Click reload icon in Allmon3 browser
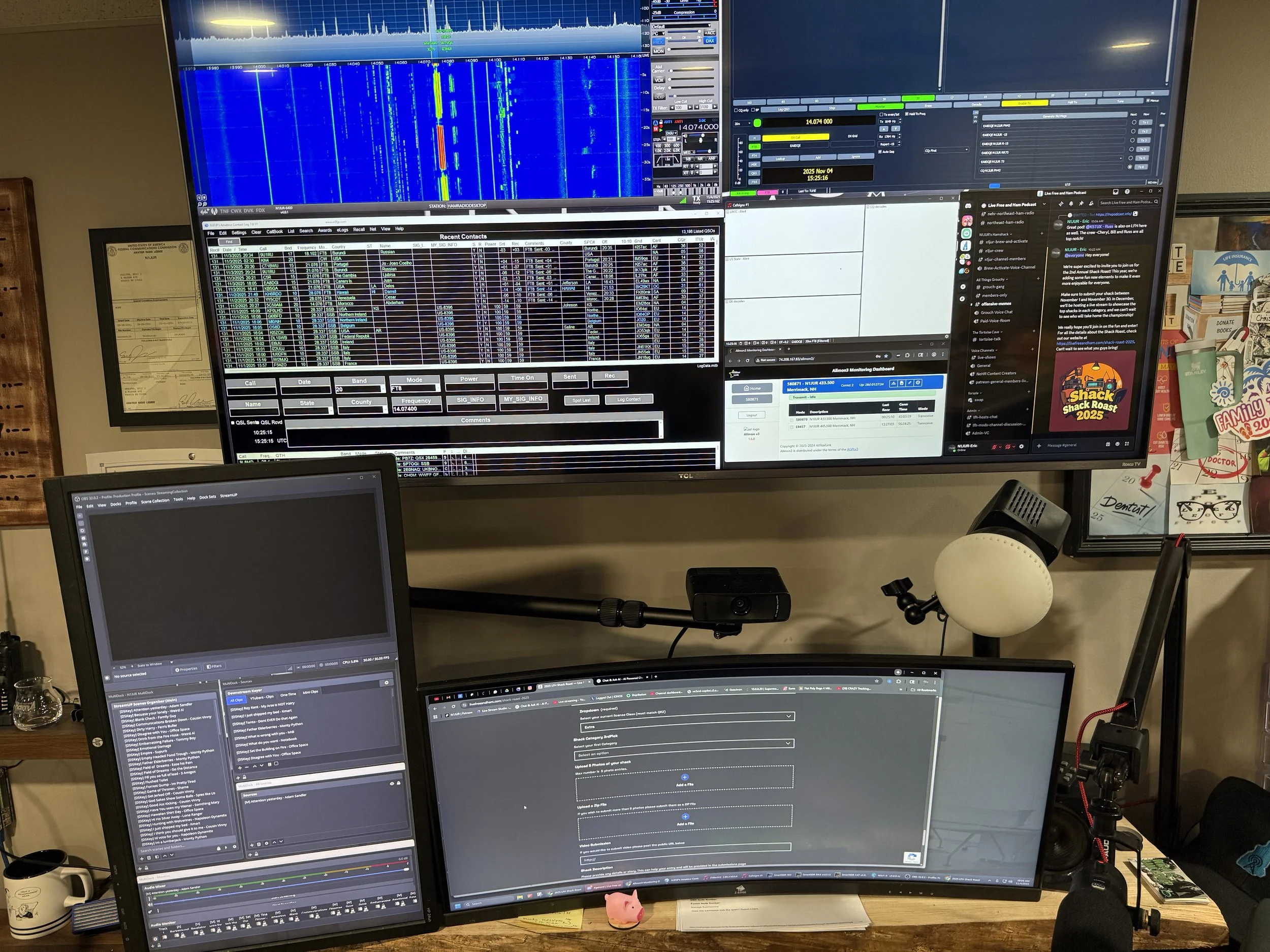 click(x=748, y=360)
